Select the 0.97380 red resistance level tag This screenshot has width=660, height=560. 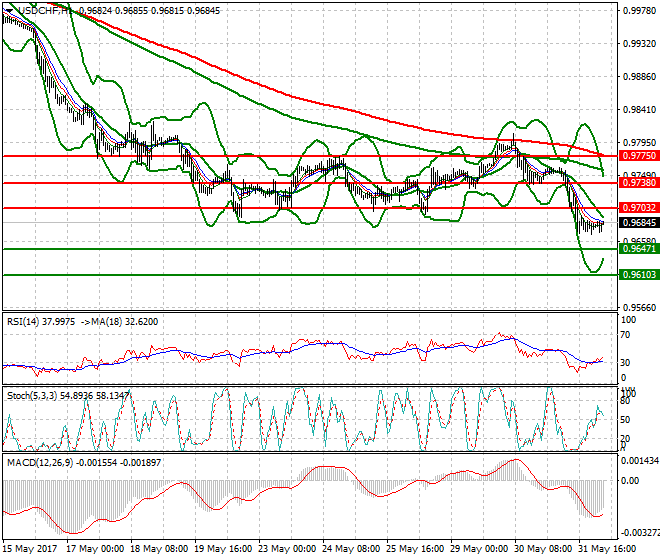click(631, 184)
